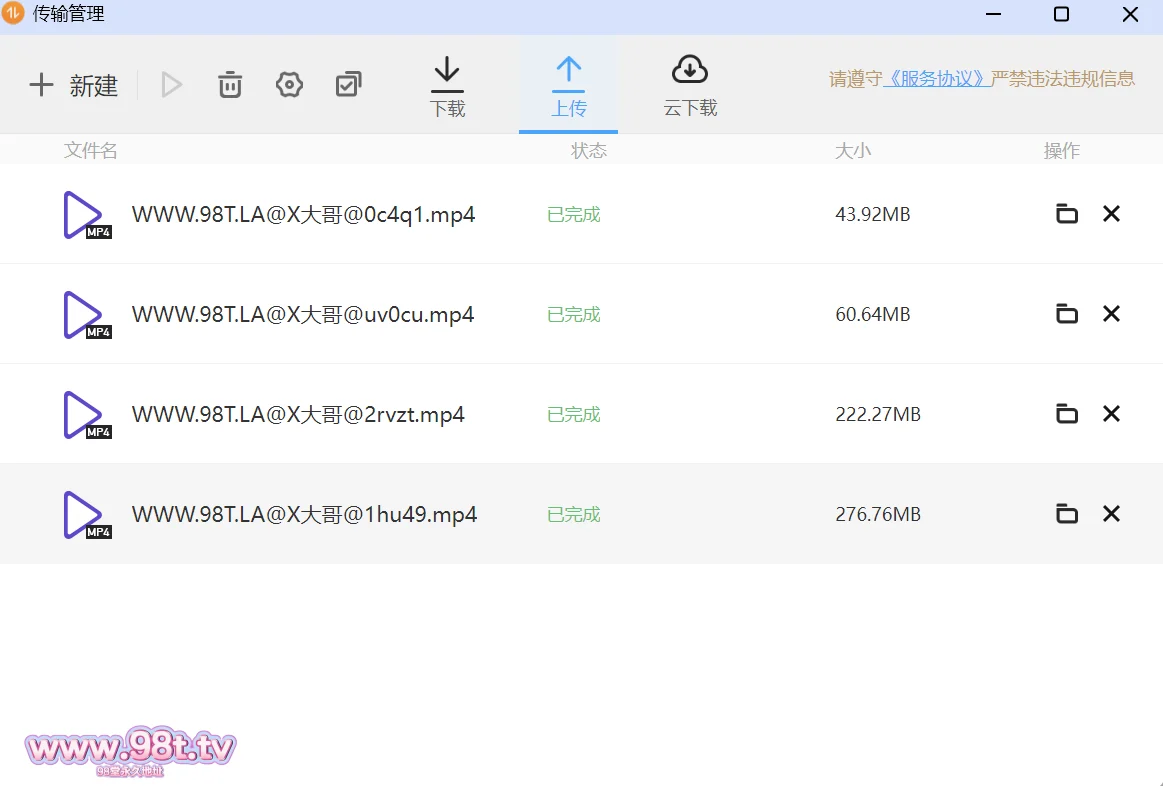Click the 新建 new task button
This screenshot has height=786, width=1163.
pos(74,86)
